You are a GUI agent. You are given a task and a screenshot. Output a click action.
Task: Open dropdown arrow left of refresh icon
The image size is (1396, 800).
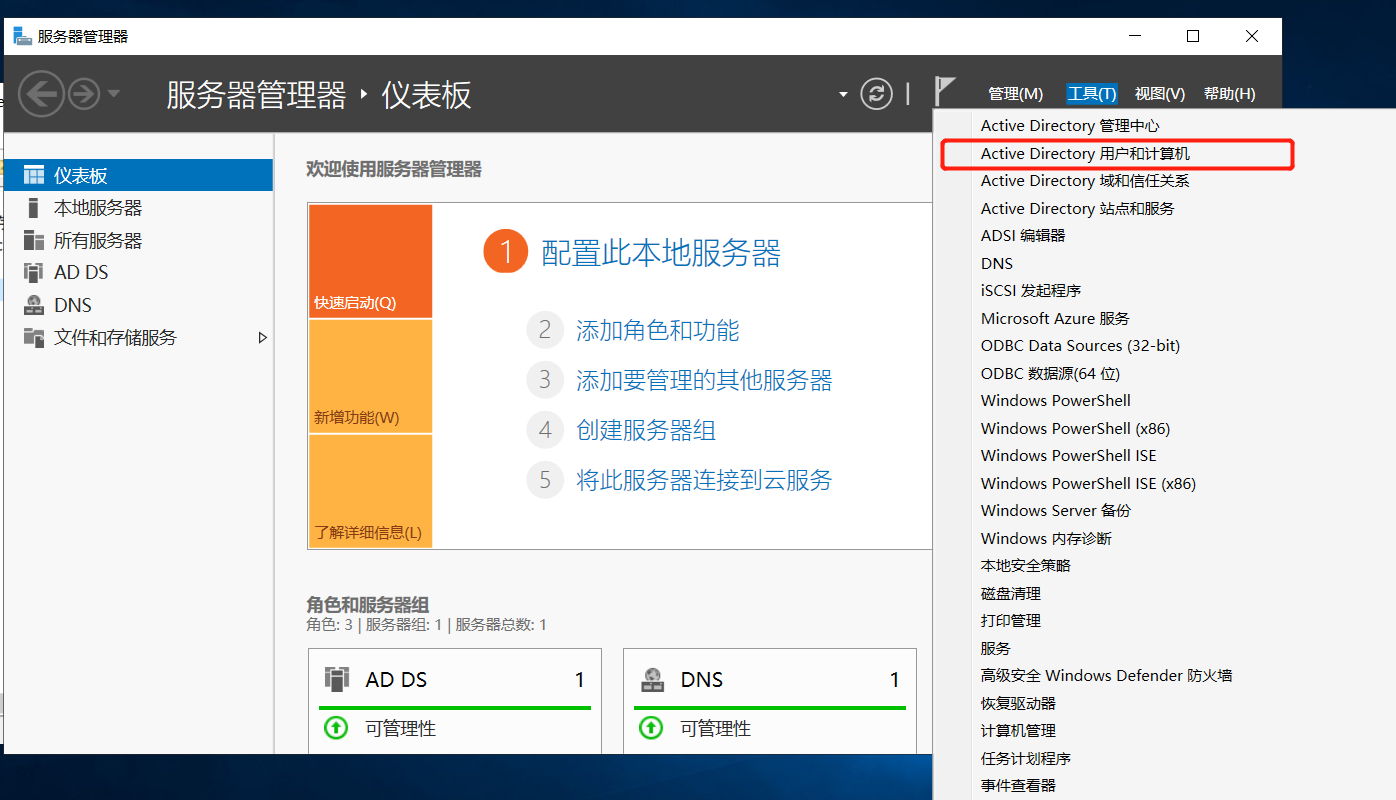point(843,95)
